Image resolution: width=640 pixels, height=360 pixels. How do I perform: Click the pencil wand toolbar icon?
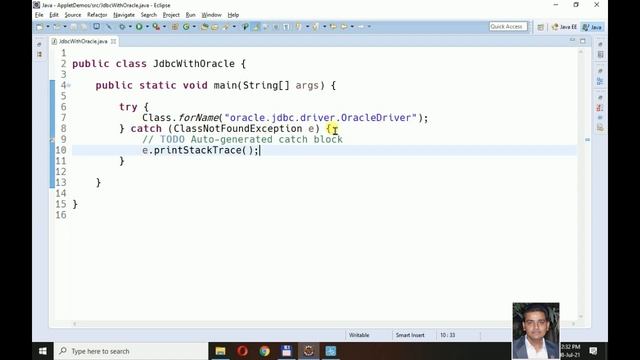click(x=109, y=27)
